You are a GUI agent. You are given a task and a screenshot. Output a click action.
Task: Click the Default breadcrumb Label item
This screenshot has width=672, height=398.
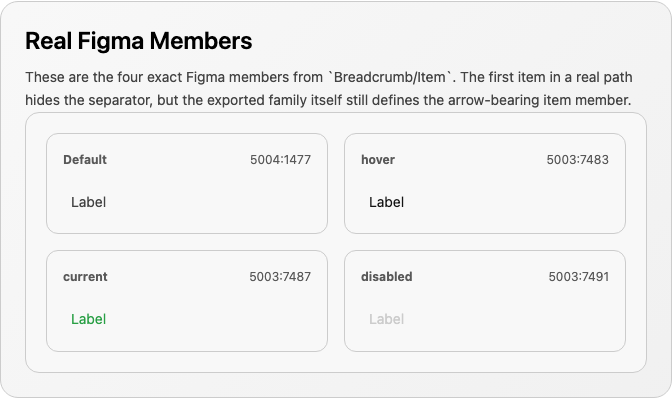coord(88,202)
